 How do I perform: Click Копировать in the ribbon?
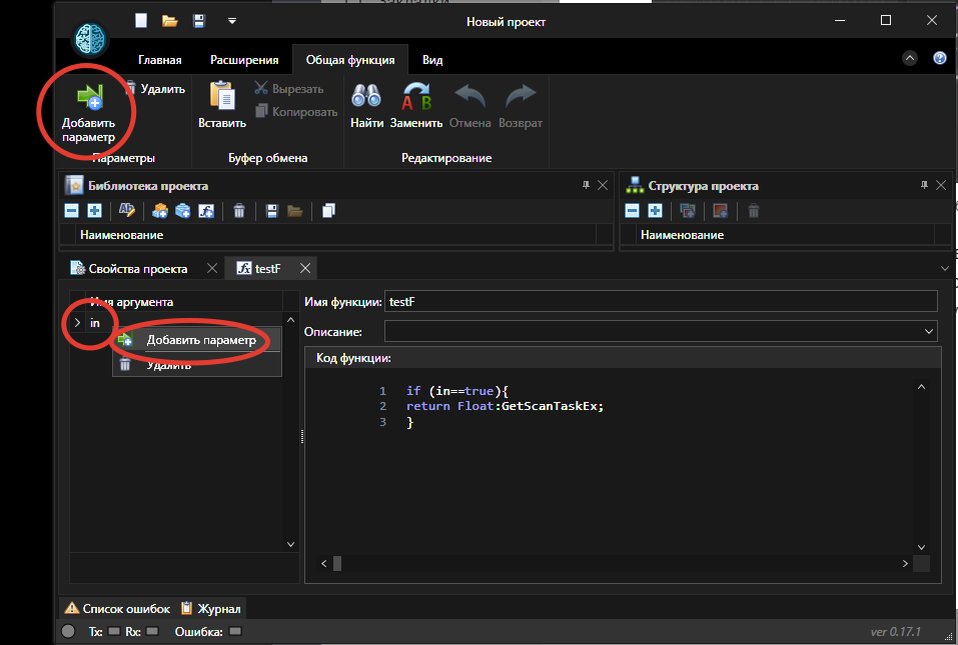click(296, 112)
